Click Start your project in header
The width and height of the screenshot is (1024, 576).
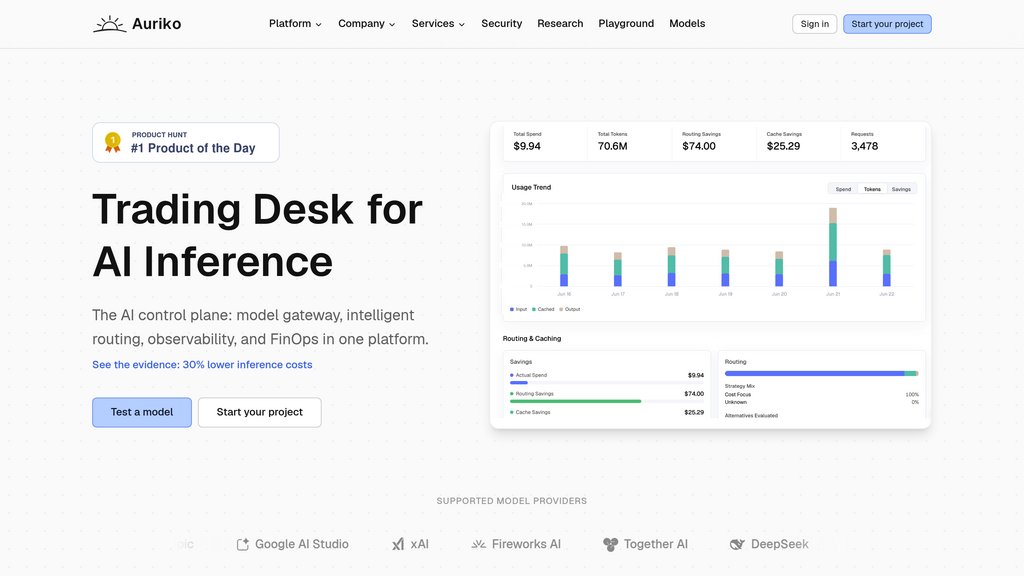(887, 24)
